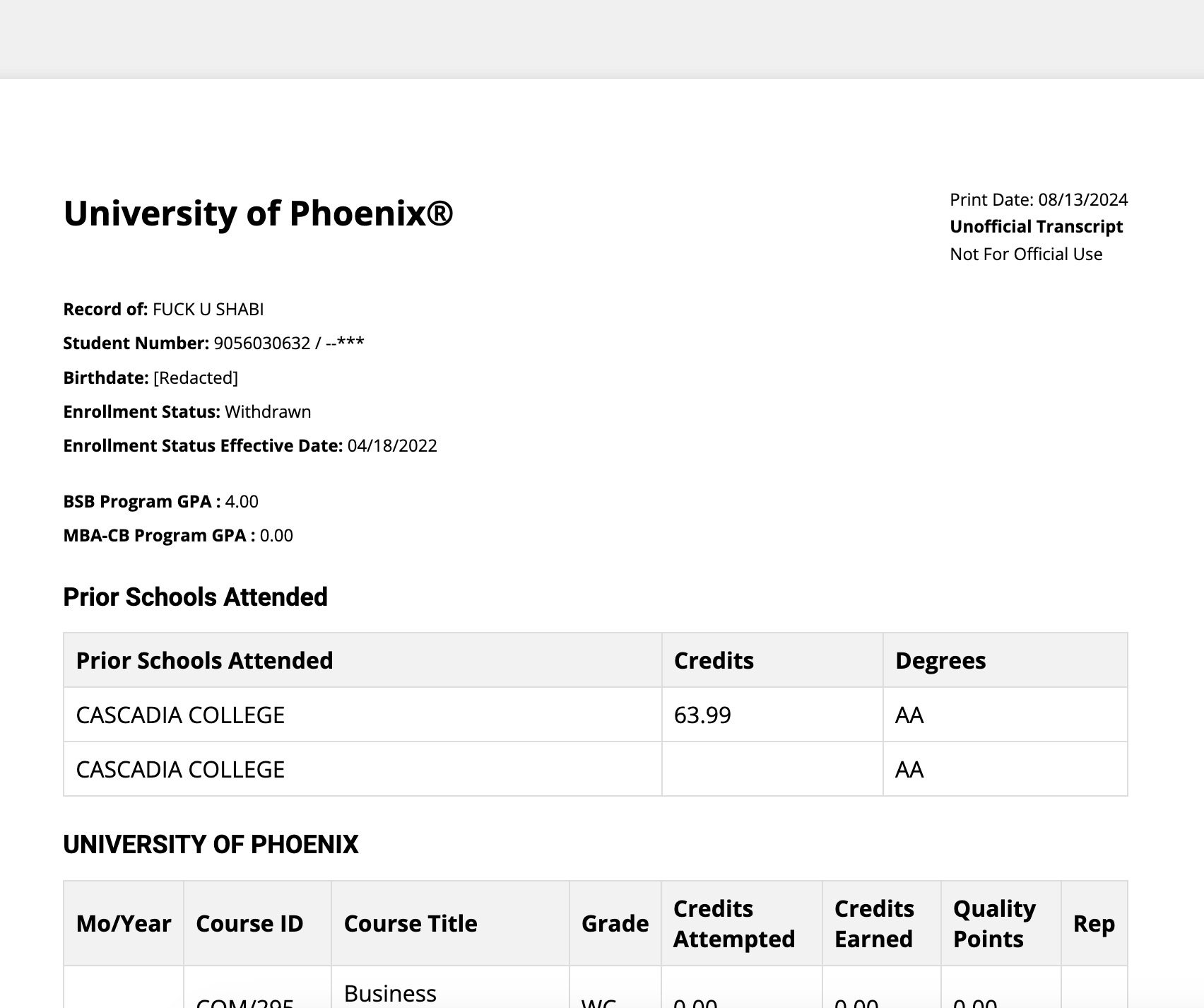Viewport: 1204px width, 1008px height.
Task: Click the first CASCADIA COLLEGE row
Action: click(x=180, y=715)
